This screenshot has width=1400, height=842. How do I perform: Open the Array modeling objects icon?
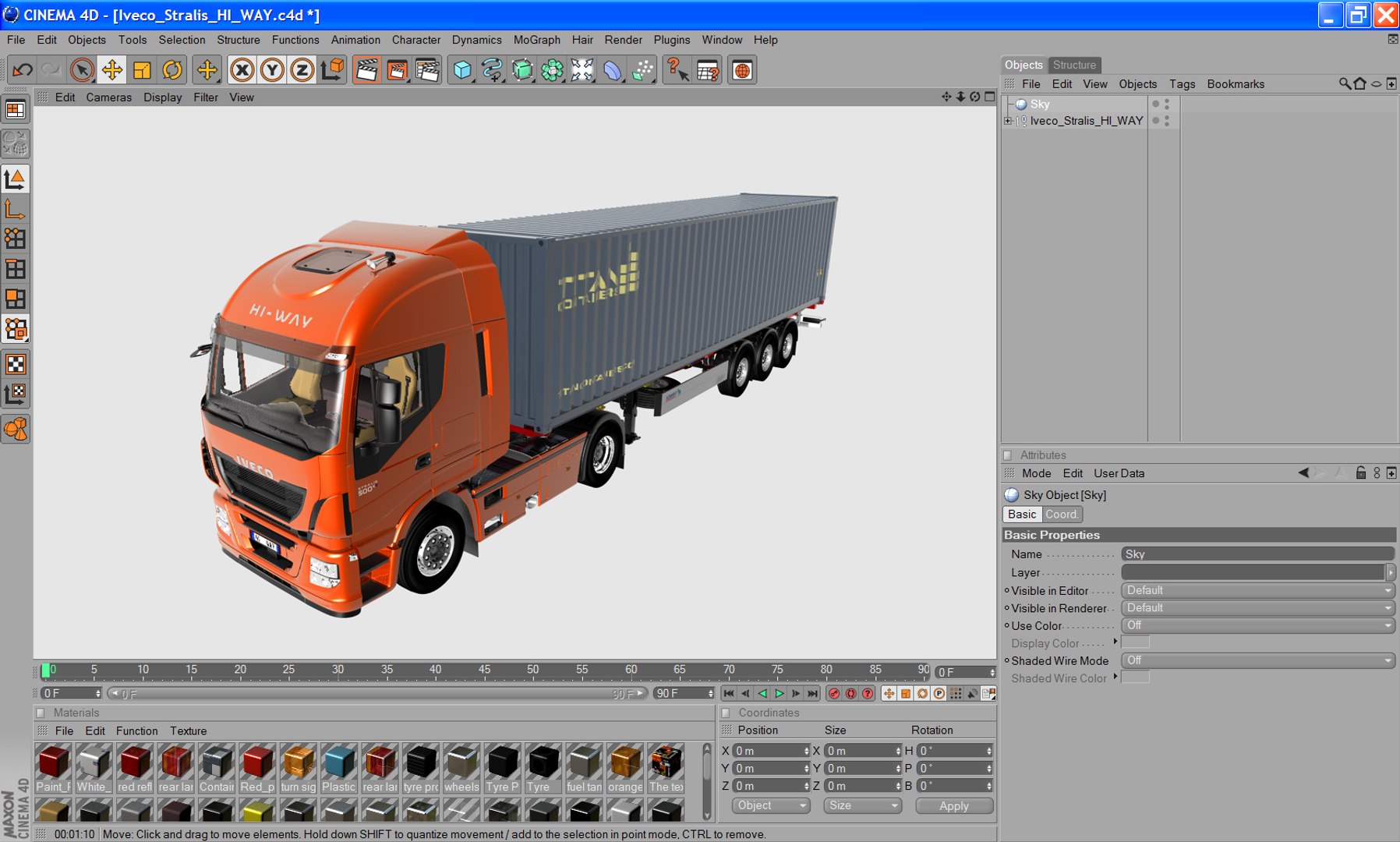[x=552, y=70]
